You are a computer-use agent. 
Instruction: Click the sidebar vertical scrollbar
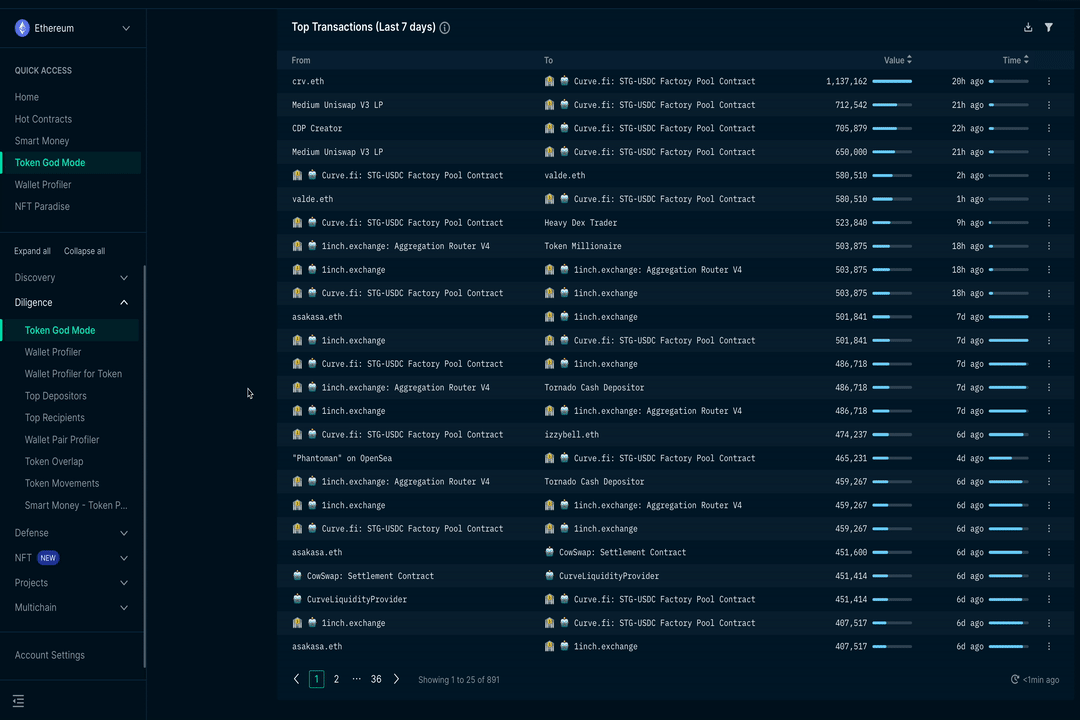point(144,466)
